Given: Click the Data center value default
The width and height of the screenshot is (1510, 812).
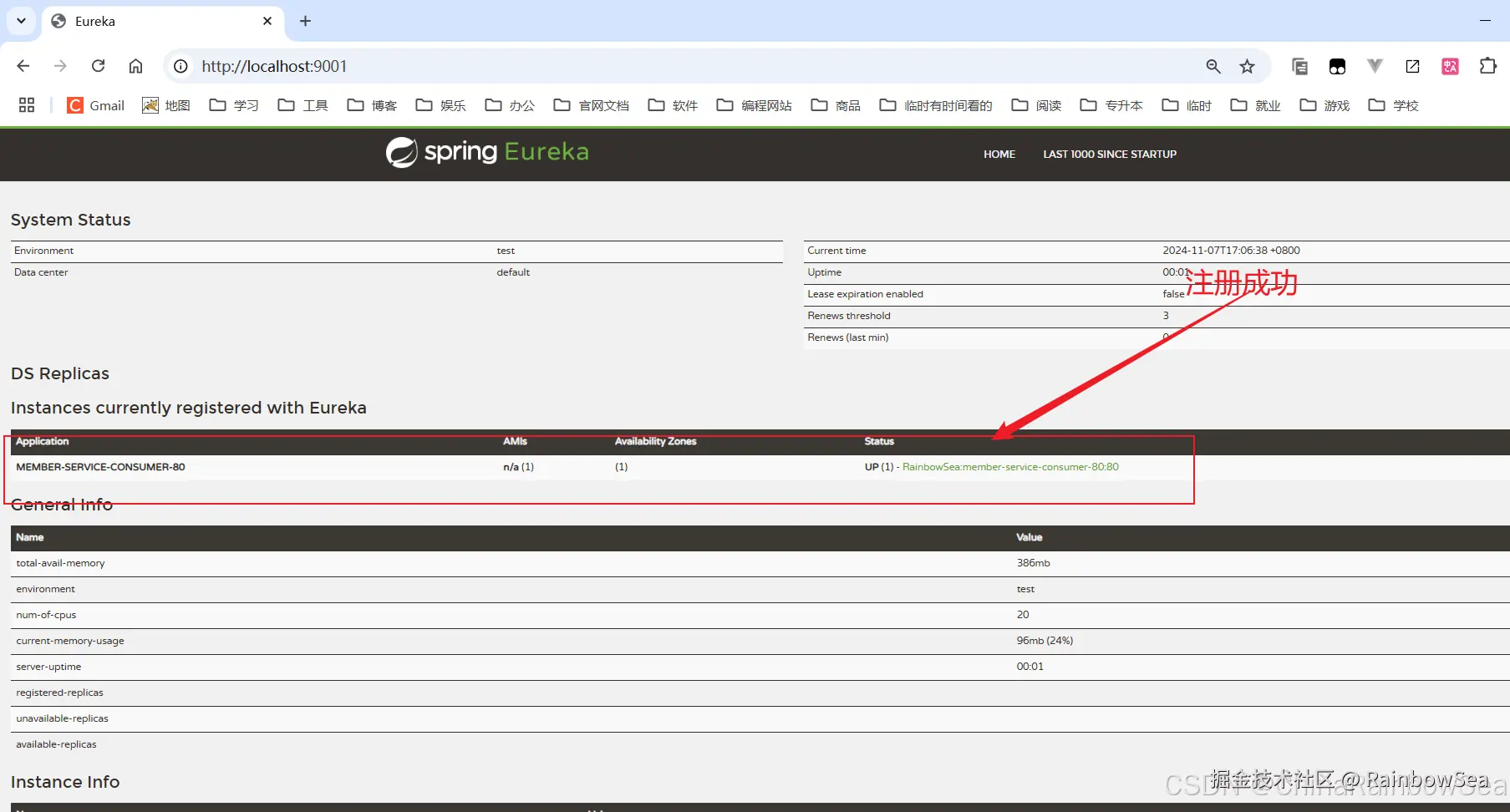Looking at the screenshot, I should [513, 272].
